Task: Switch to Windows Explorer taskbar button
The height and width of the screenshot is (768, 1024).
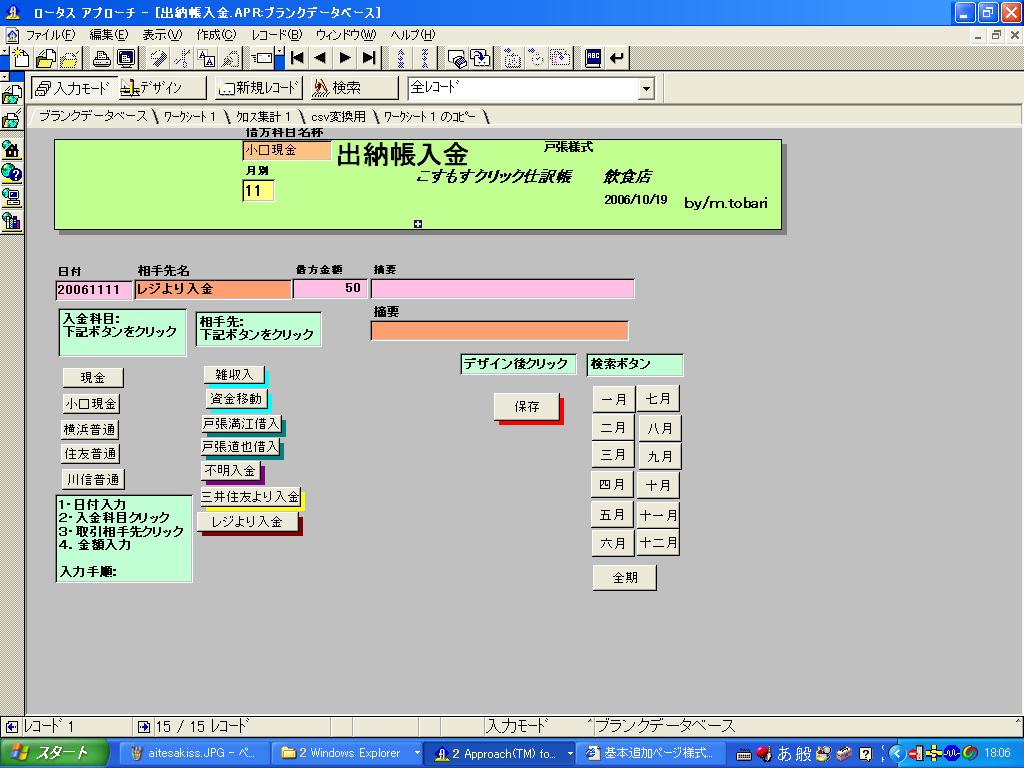Action: [349, 753]
